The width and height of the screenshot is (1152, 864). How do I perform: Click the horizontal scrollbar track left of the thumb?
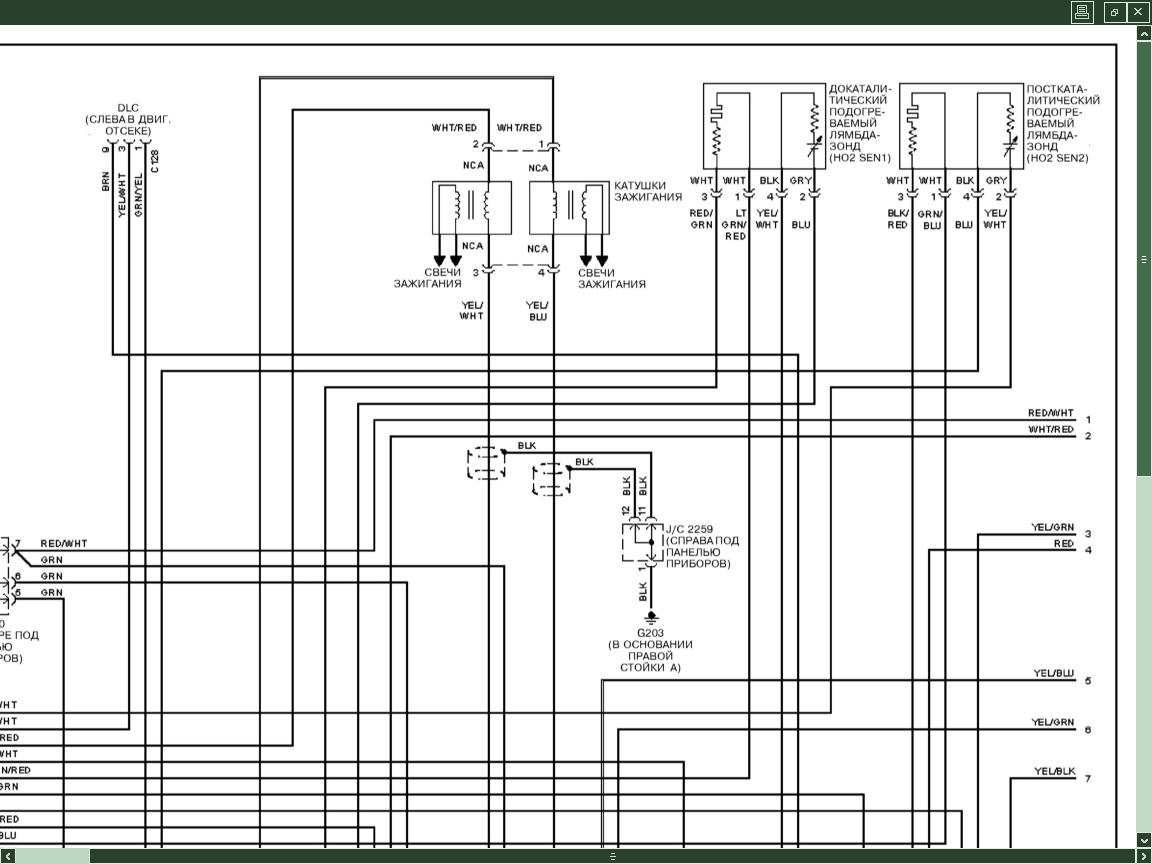point(50,856)
